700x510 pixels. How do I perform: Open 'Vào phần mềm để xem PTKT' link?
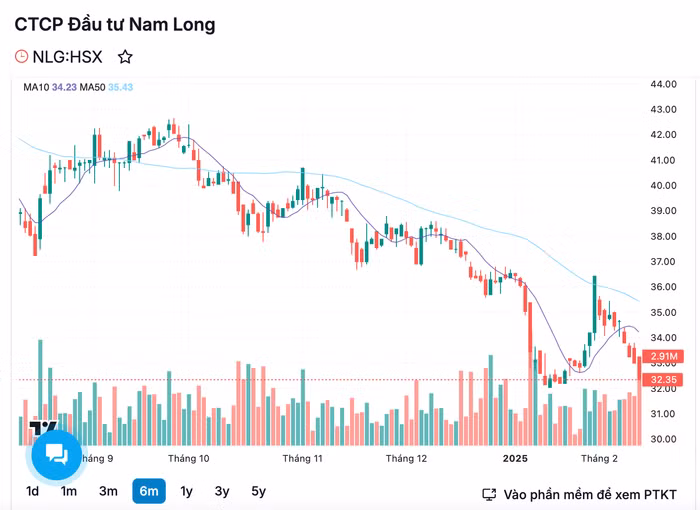(x=589, y=494)
